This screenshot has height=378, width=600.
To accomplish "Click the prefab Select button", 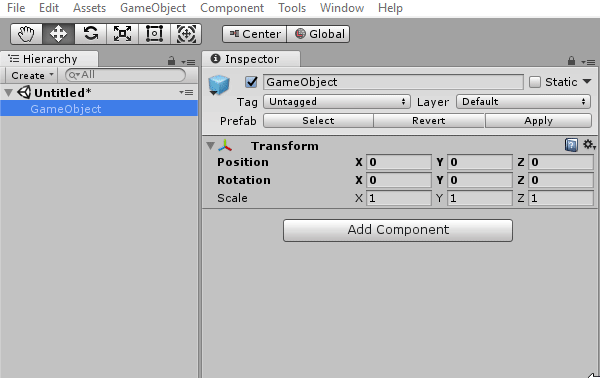I will tap(318, 121).
